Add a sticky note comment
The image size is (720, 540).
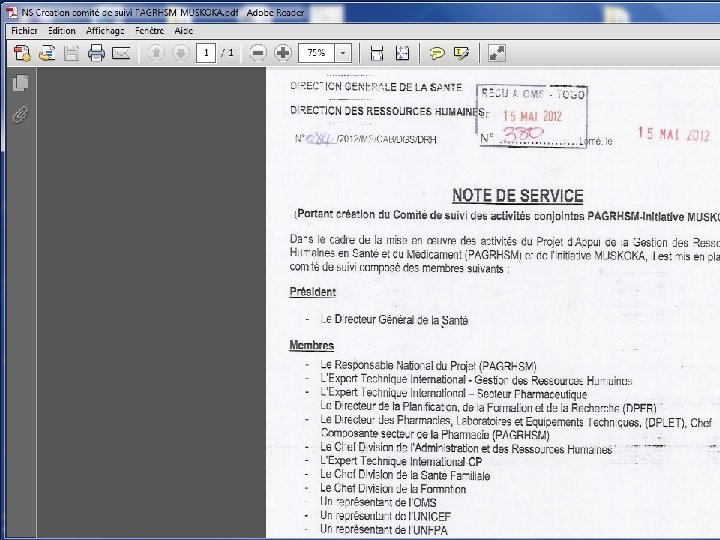pos(437,53)
